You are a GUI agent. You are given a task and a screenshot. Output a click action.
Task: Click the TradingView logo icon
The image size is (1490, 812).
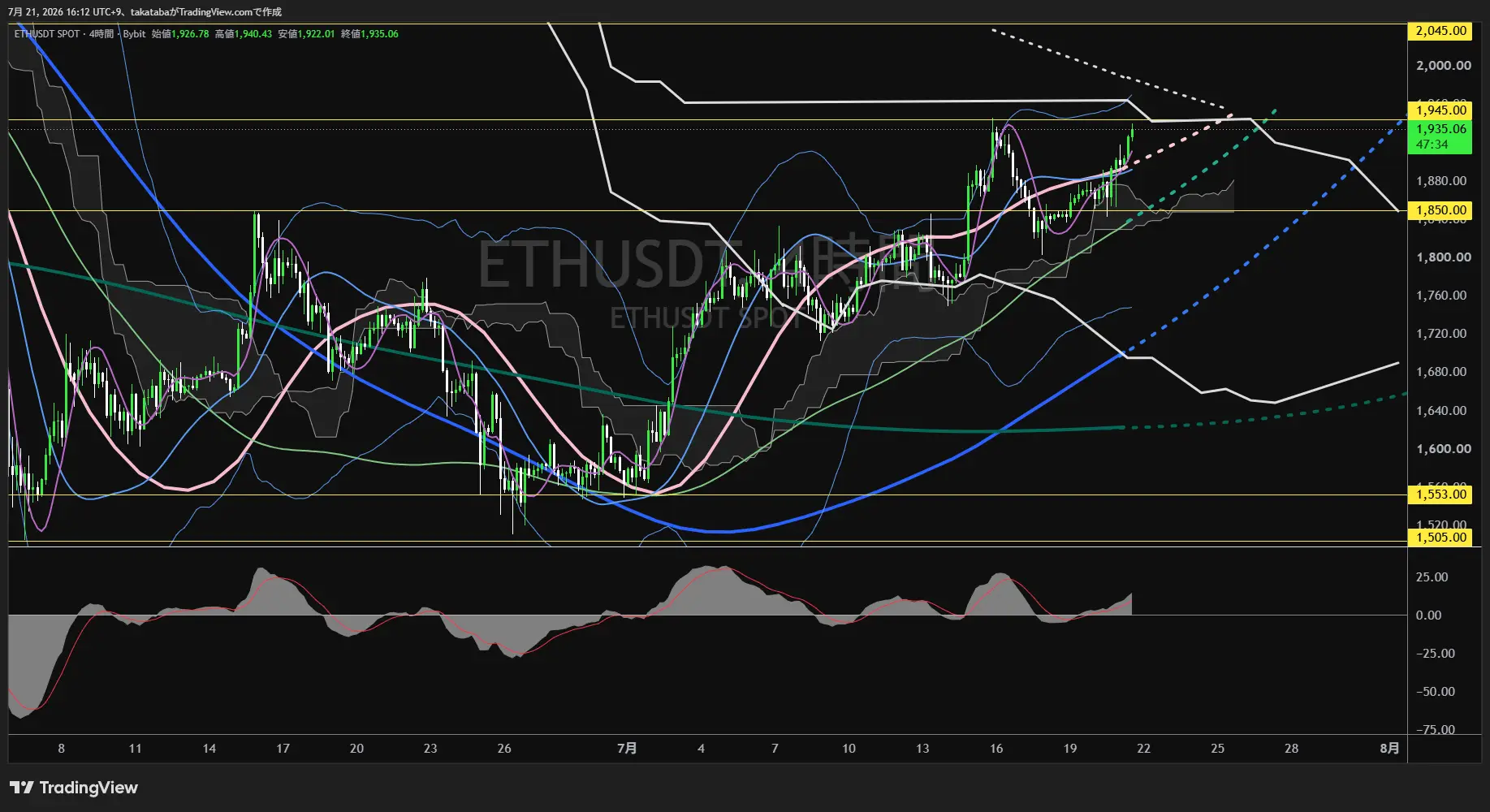click(22, 788)
